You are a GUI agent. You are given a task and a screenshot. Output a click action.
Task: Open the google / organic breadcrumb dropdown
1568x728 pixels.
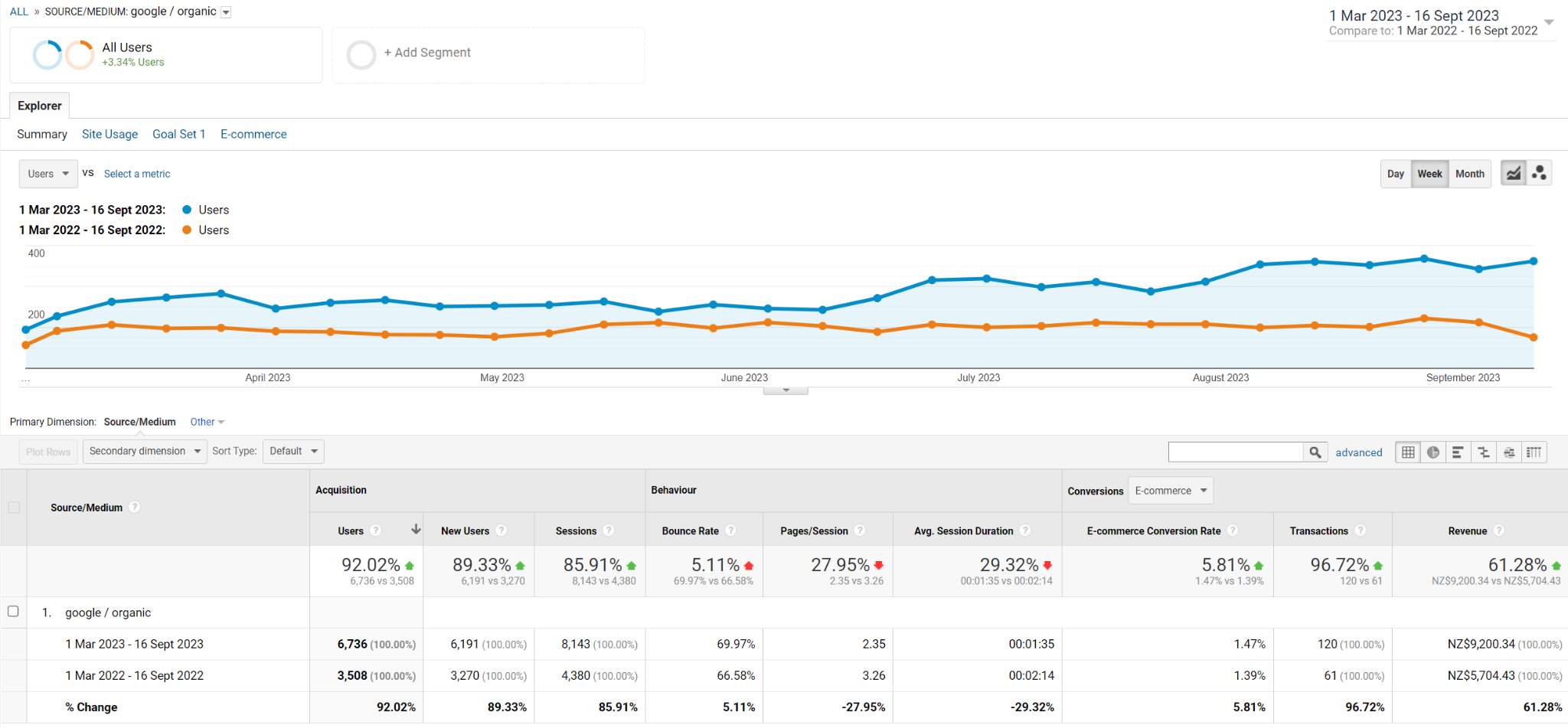coord(226,12)
